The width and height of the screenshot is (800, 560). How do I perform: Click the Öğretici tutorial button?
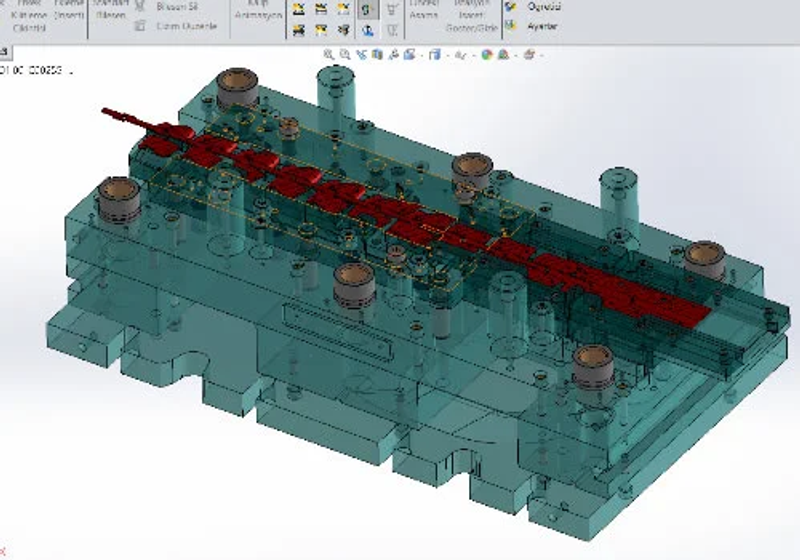point(544,7)
